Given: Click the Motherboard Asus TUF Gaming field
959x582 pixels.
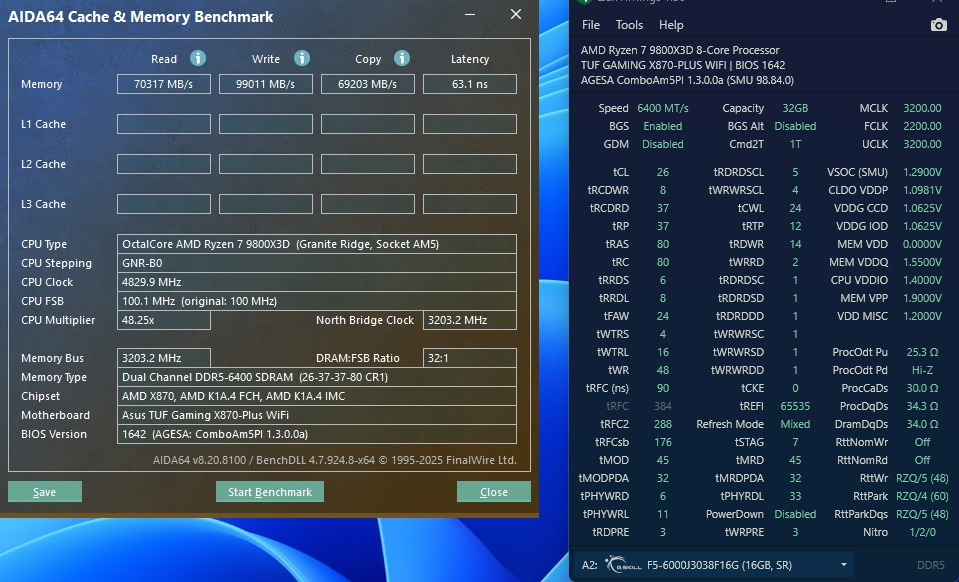Looking at the screenshot, I should click(317, 414).
